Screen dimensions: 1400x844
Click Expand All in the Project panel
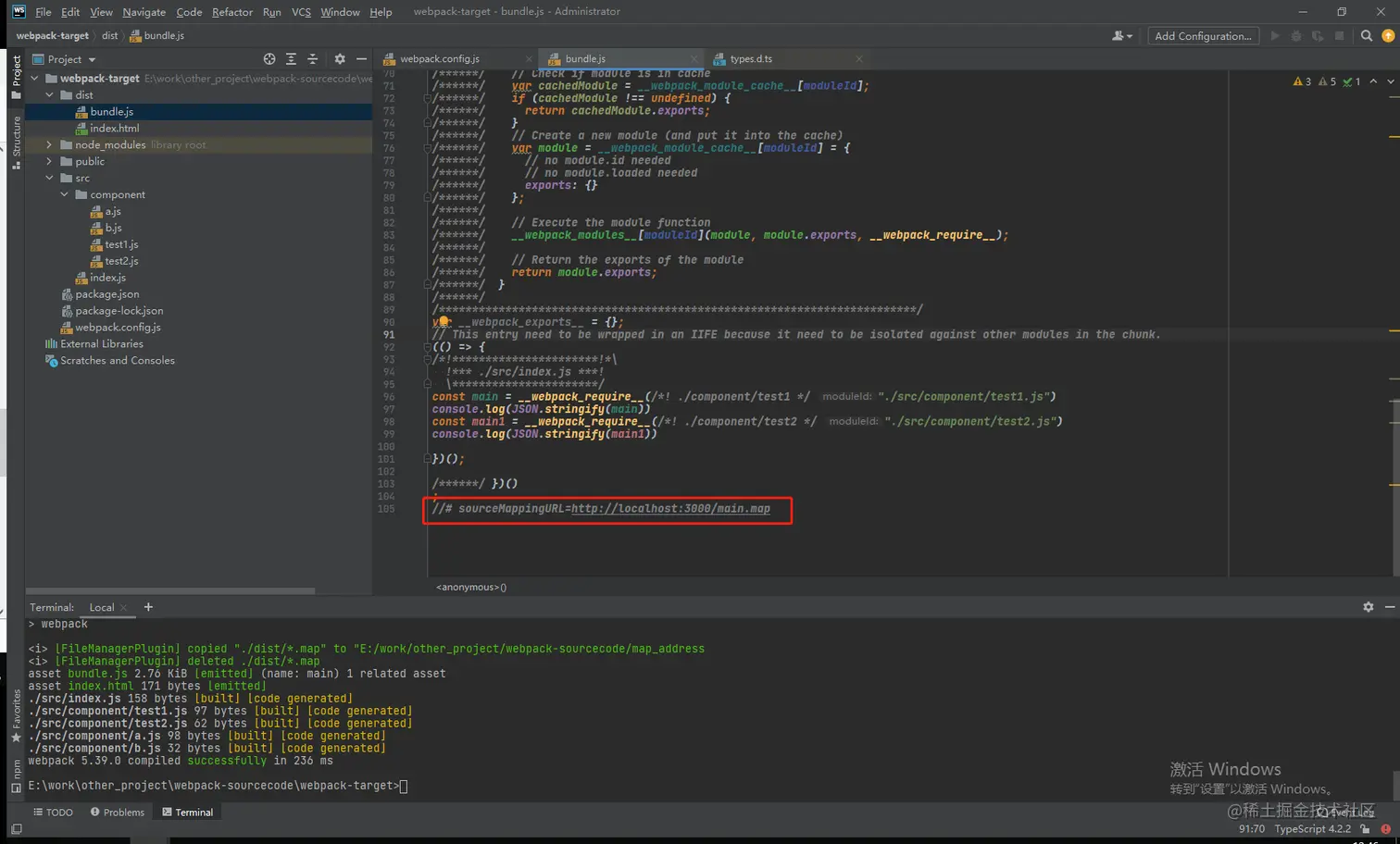coord(291,59)
